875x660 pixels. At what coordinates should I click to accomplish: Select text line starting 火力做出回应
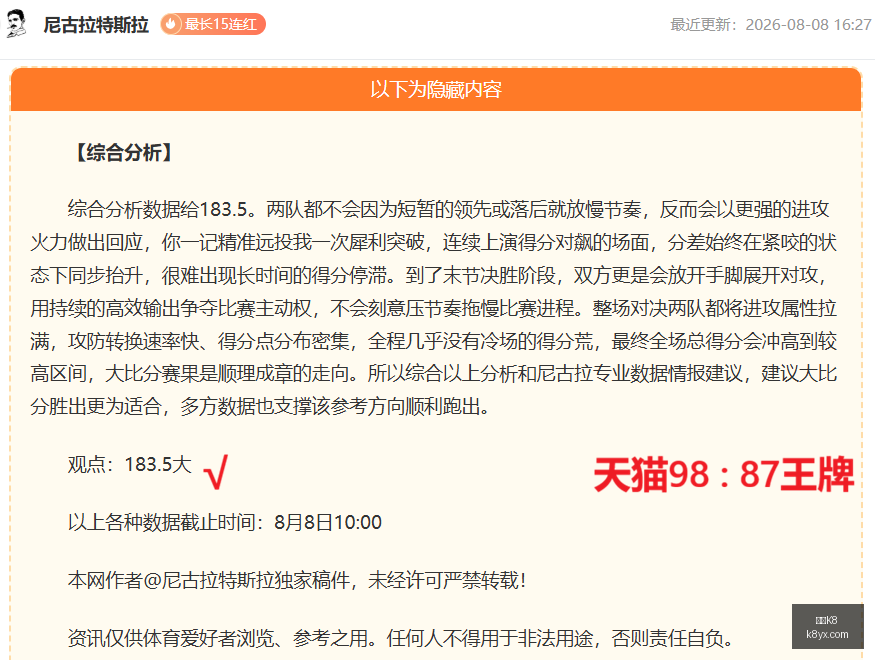(x=434, y=242)
